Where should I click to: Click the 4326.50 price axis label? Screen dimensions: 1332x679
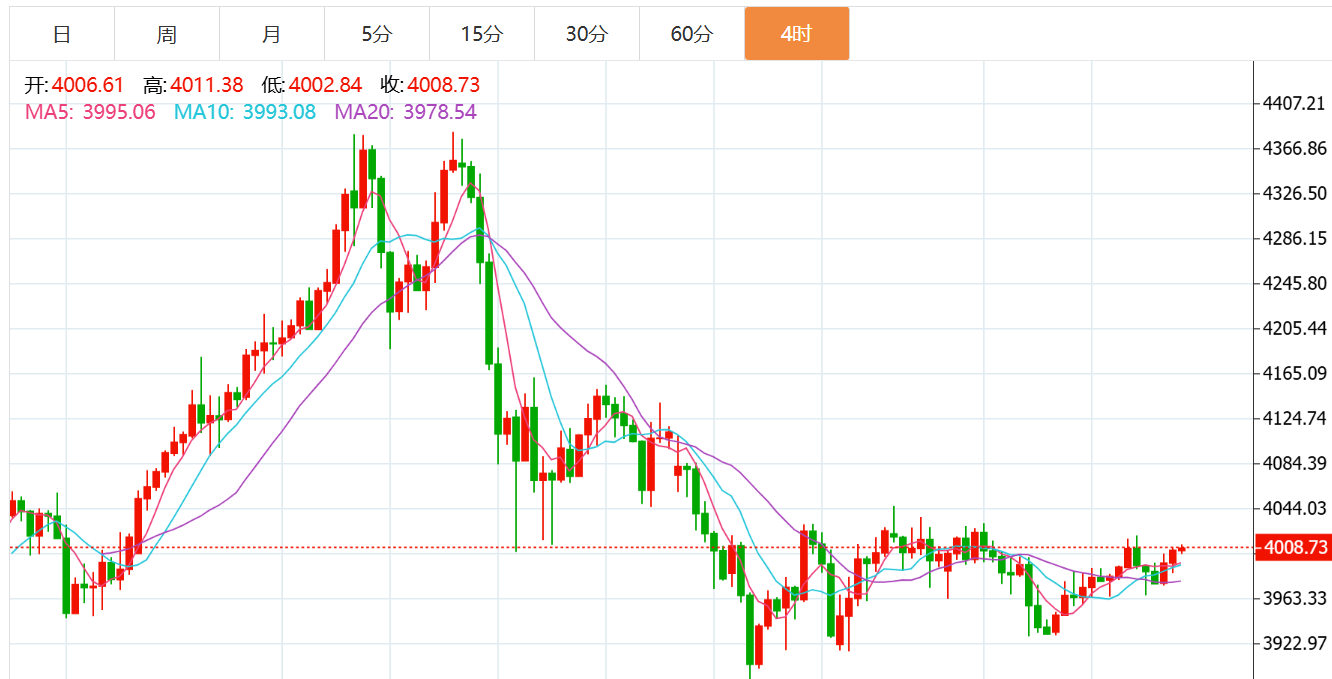coord(1295,194)
